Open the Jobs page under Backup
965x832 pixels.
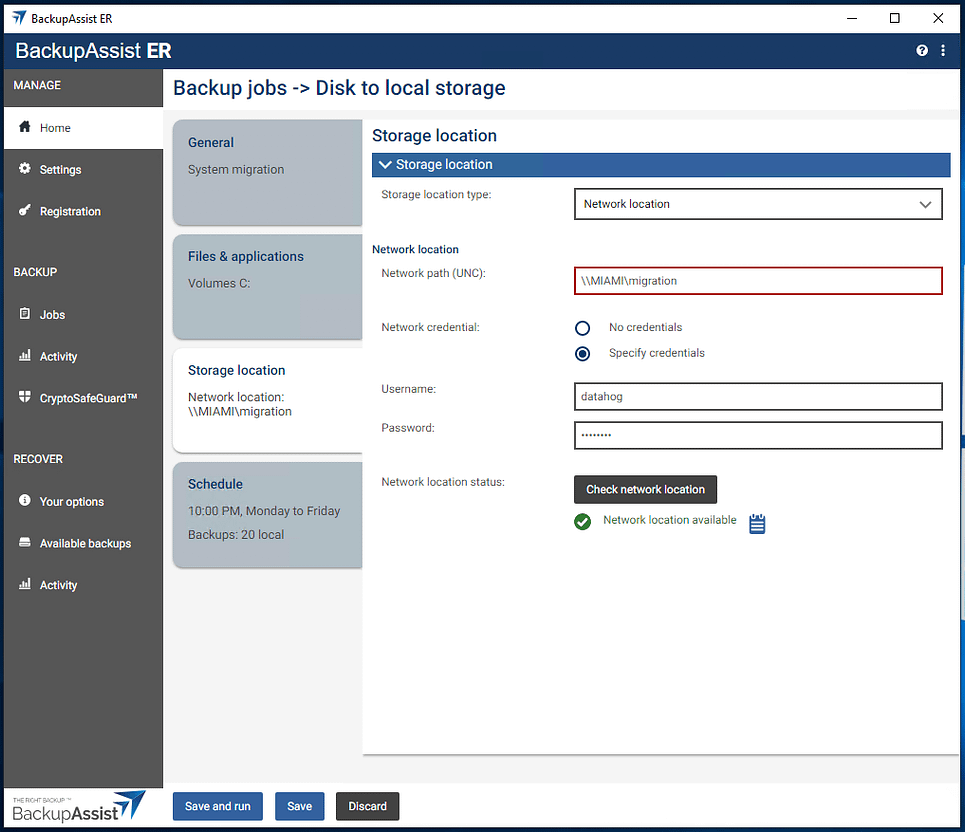pyautogui.click(x=83, y=315)
